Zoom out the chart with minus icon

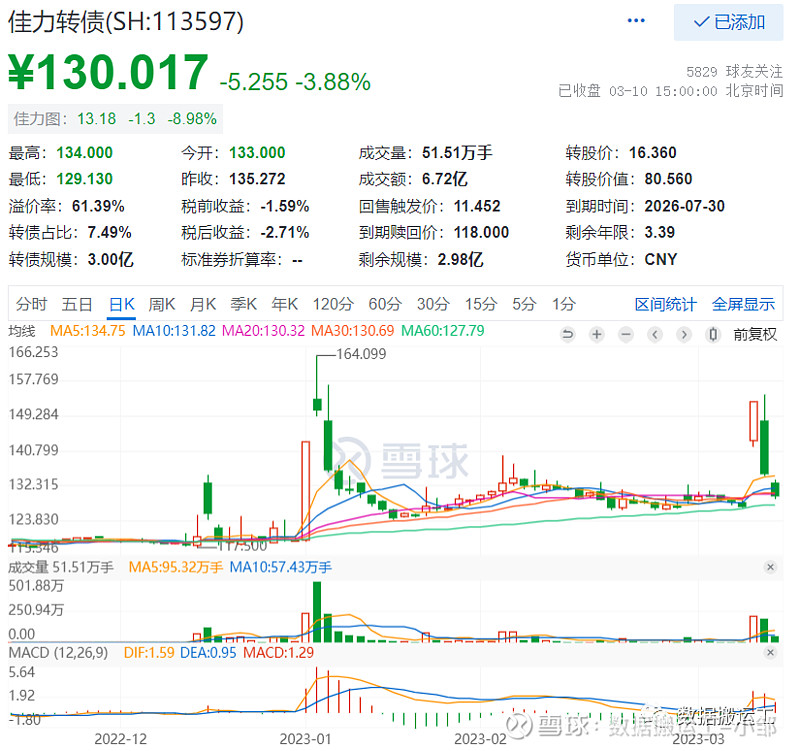pos(626,335)
